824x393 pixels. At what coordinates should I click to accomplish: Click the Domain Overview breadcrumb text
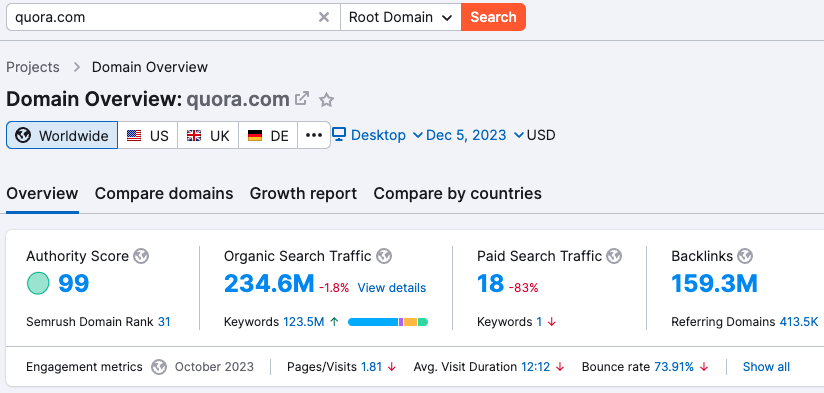[x=150, y=67]
